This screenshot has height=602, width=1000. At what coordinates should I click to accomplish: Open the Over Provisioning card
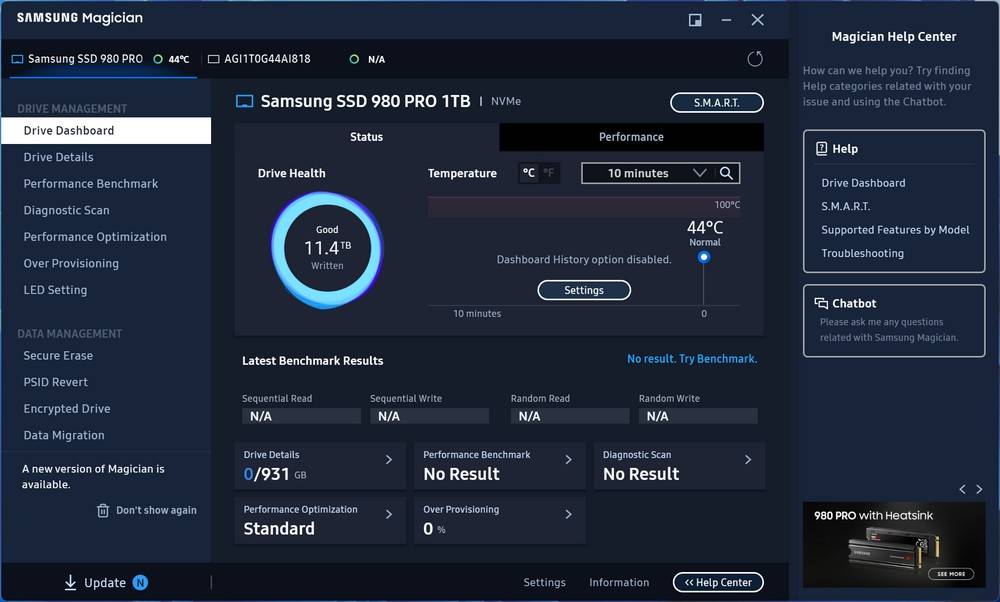(x=568, y=514)
